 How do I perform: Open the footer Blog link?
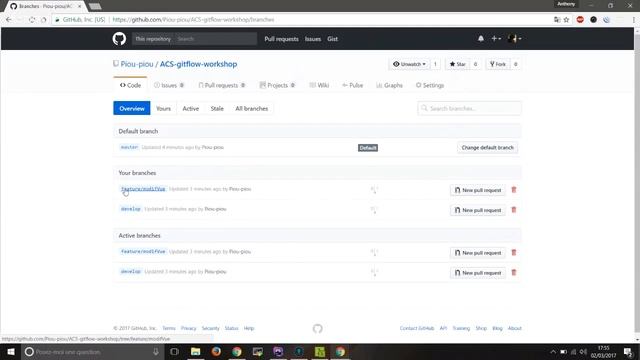[x=497, y=328]
